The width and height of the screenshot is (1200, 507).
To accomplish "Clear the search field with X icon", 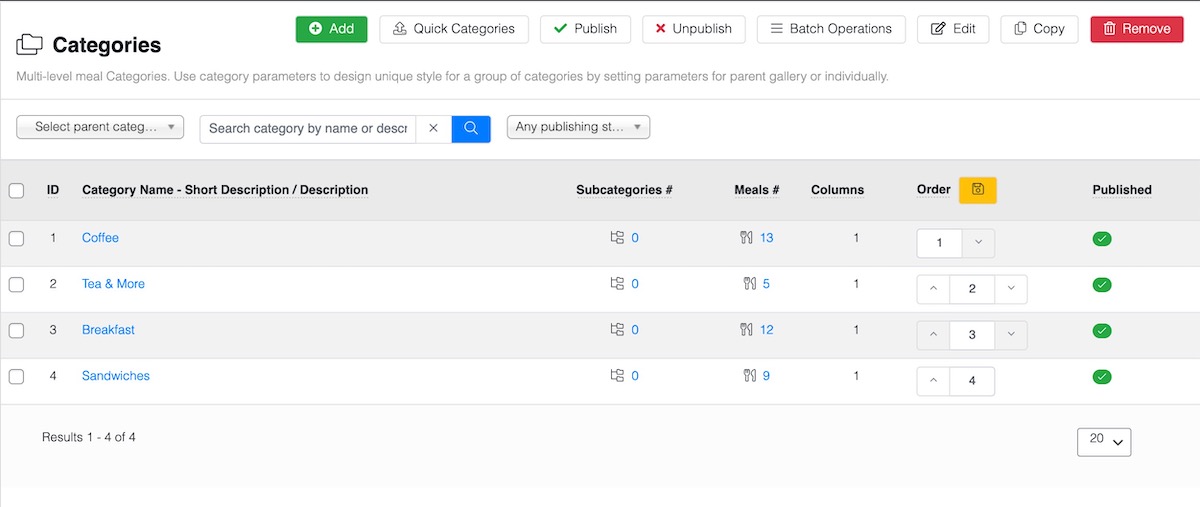I will click(x=433, y=128).
